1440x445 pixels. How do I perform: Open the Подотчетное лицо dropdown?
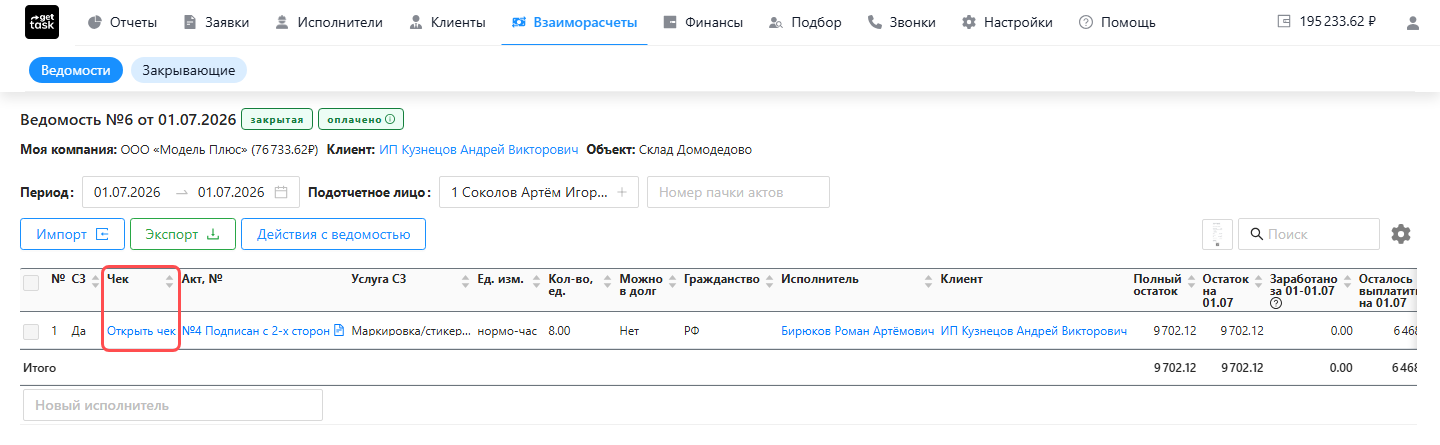click(x=539, y=192)
